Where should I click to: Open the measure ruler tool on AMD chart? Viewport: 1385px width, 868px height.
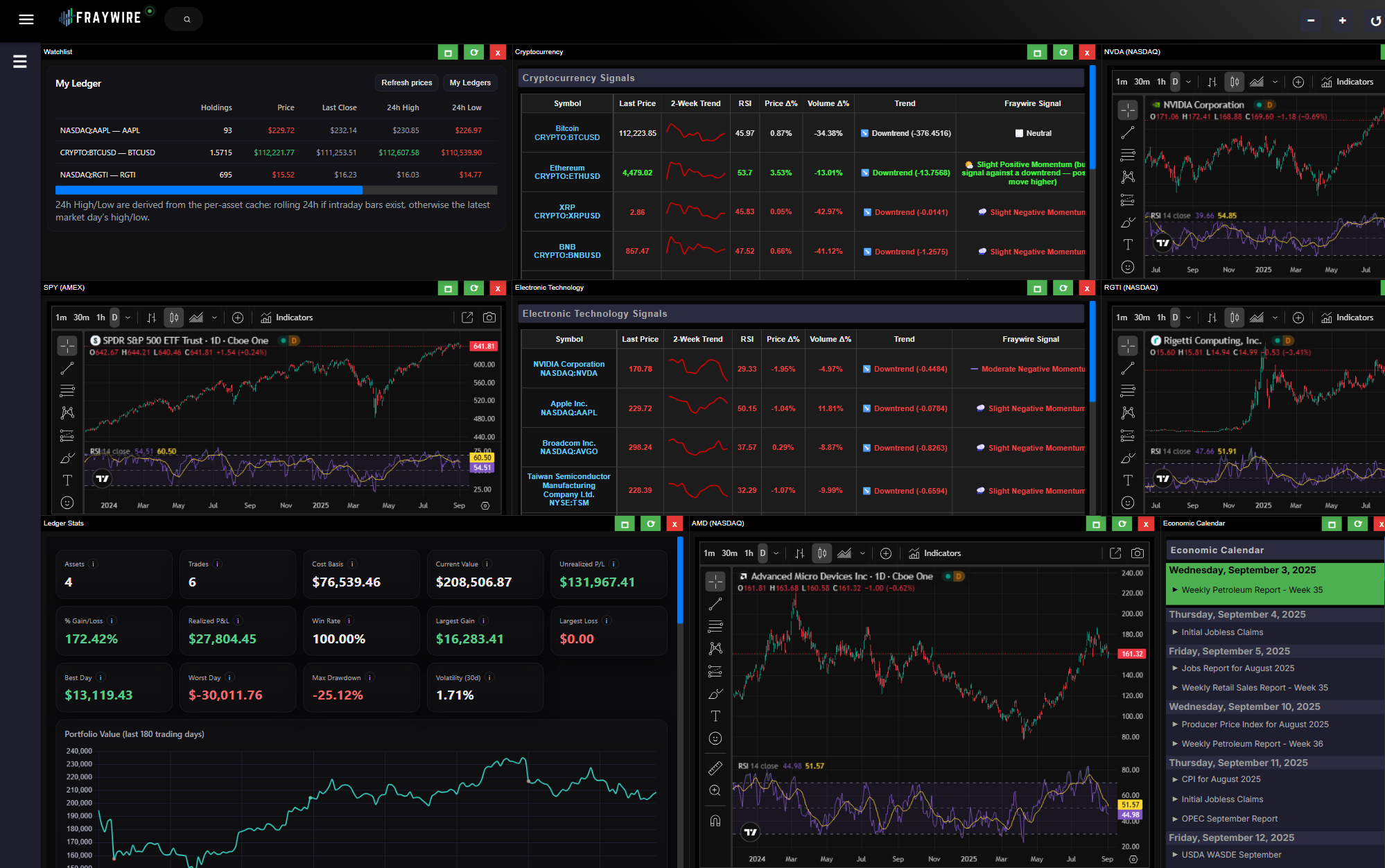pyautogui.click(x=715, y=768)
